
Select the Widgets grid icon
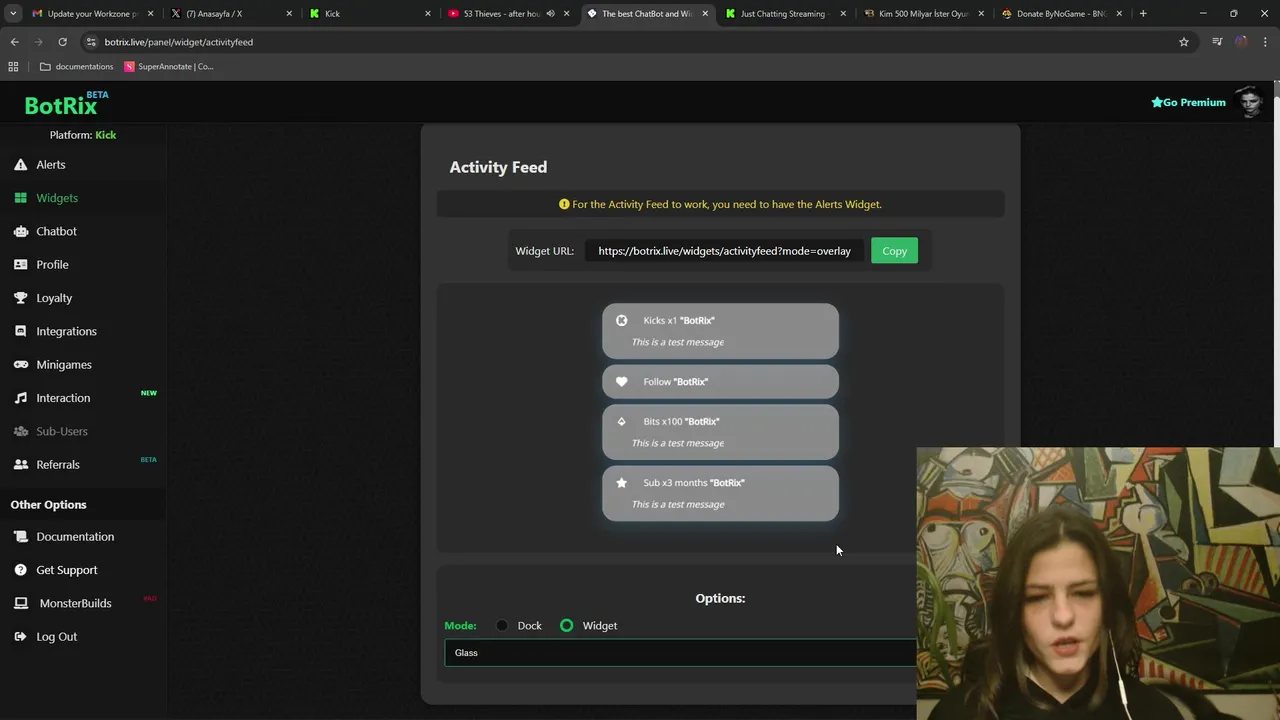(20, 198)
